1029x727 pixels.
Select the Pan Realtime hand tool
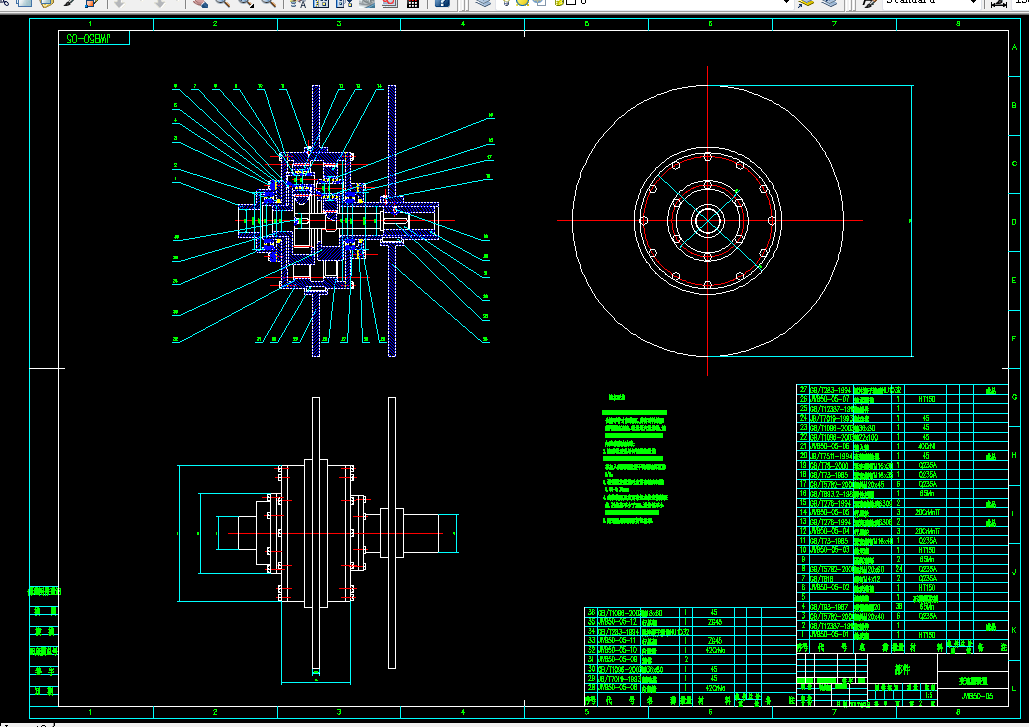click(x=200, y=3)
